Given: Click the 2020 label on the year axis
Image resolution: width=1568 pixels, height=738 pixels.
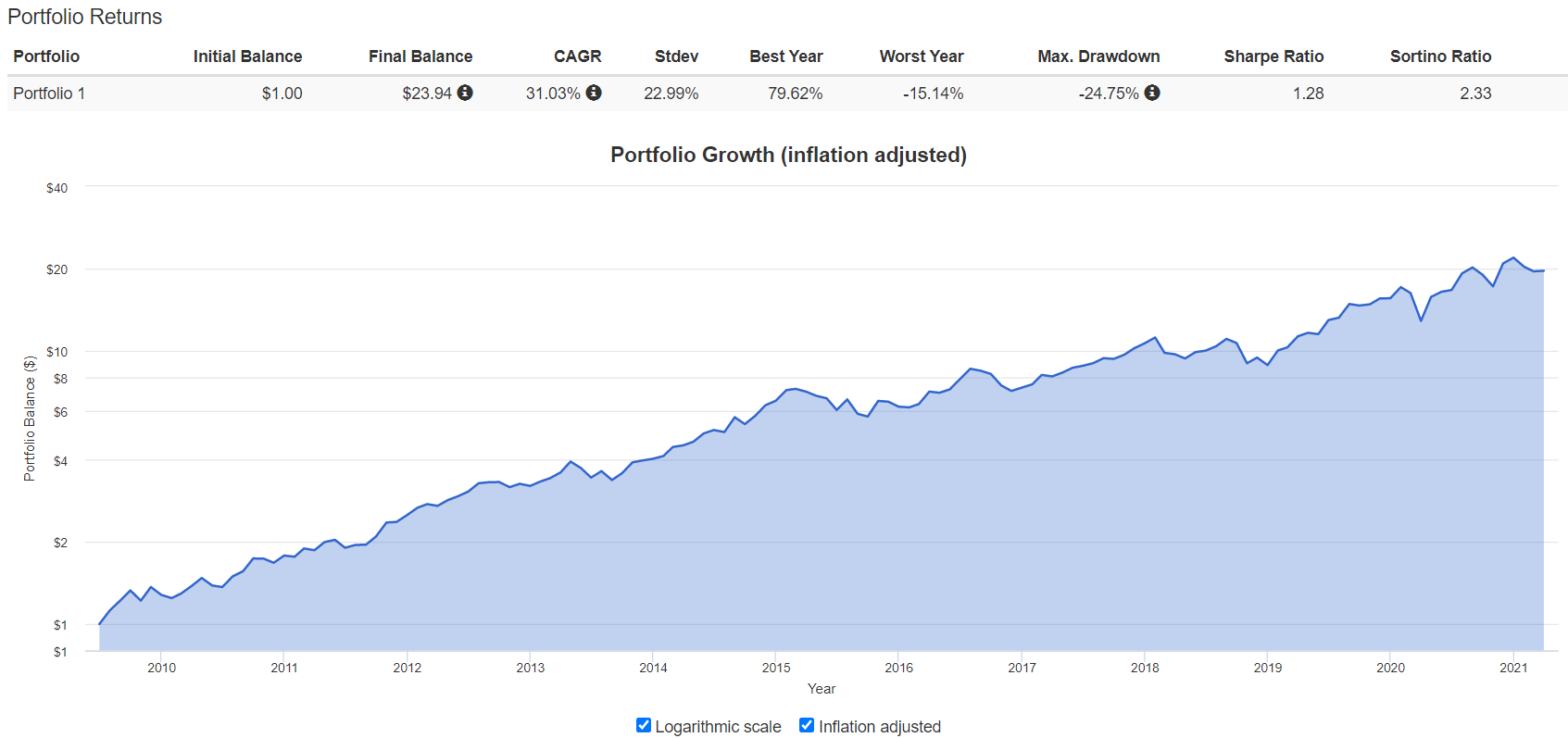Looking at the screenshot, I should [1390, 668].
